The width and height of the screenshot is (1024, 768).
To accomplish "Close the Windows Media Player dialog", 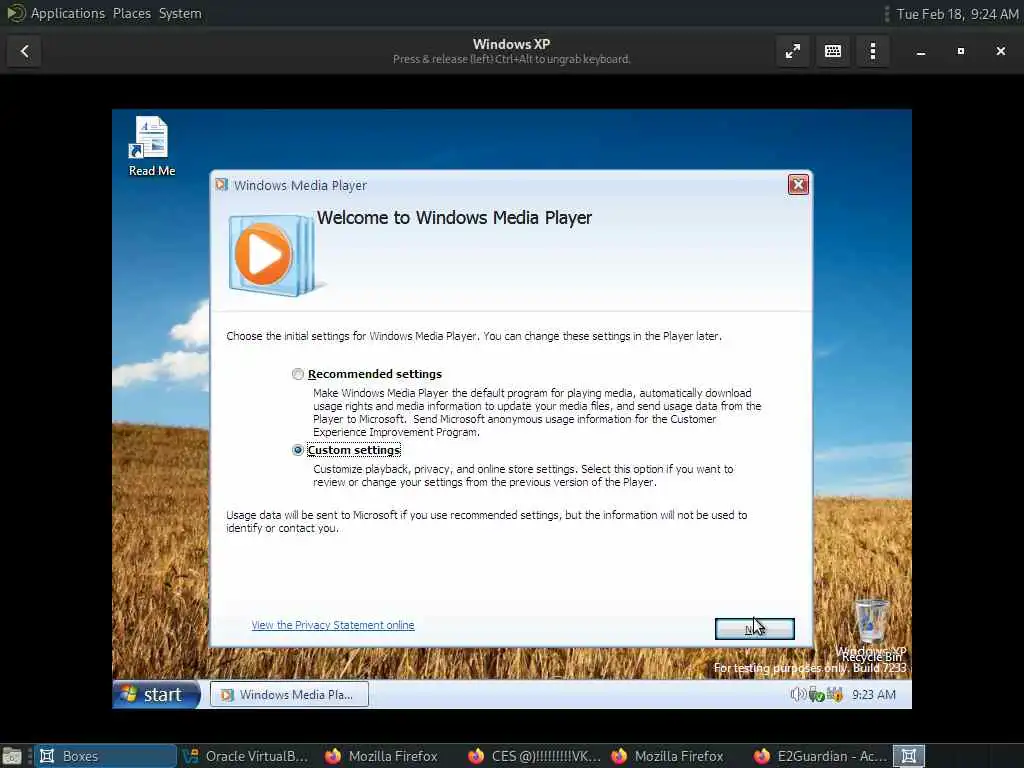I will click(x=798, y=185).
